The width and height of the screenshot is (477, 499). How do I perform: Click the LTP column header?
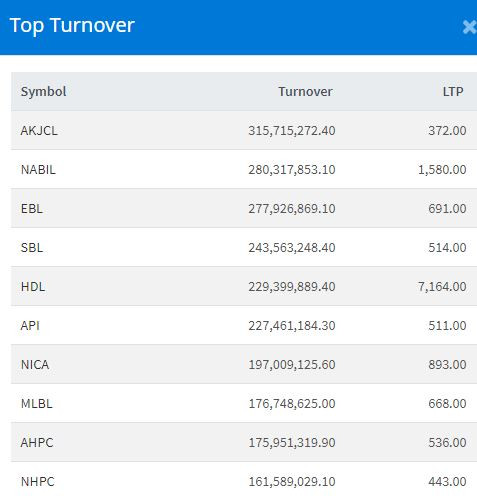(x=453, y=91)
